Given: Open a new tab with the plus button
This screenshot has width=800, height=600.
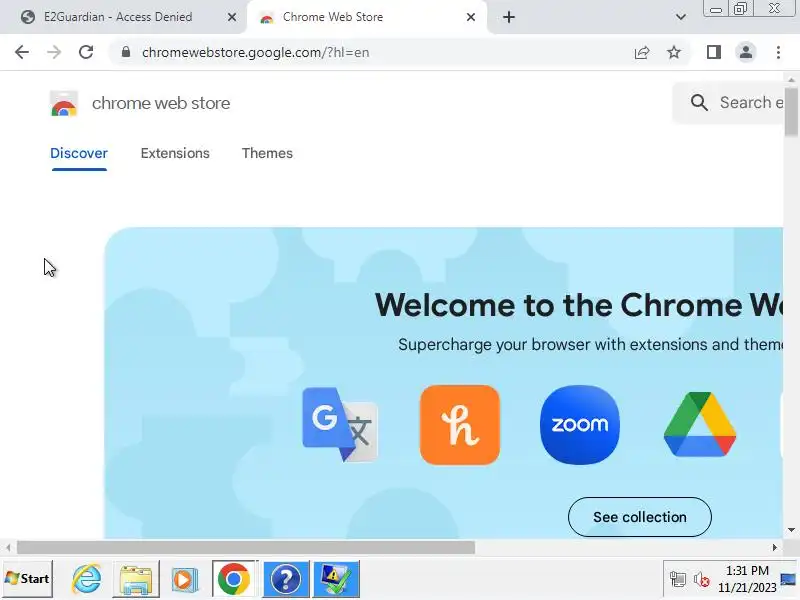Looking at the screenshot, I should pyautogui.click(x=509, y=17).
